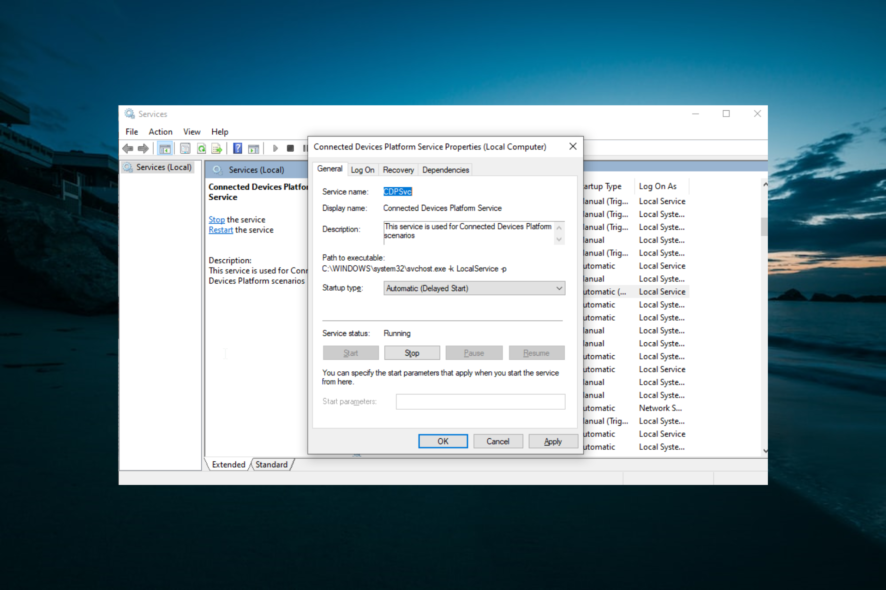Screen dimensions: 886x590
Task: Click the description text in the dialog box
Action: 468,231
